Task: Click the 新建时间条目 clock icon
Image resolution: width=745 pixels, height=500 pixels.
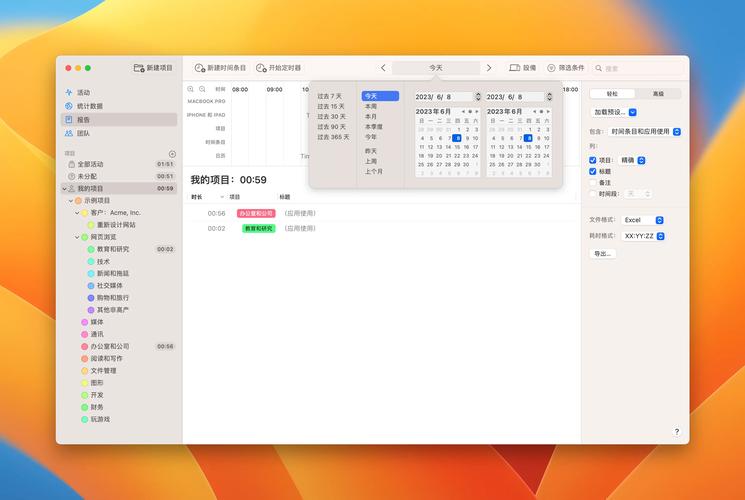Action: click(x=200, y=68)
